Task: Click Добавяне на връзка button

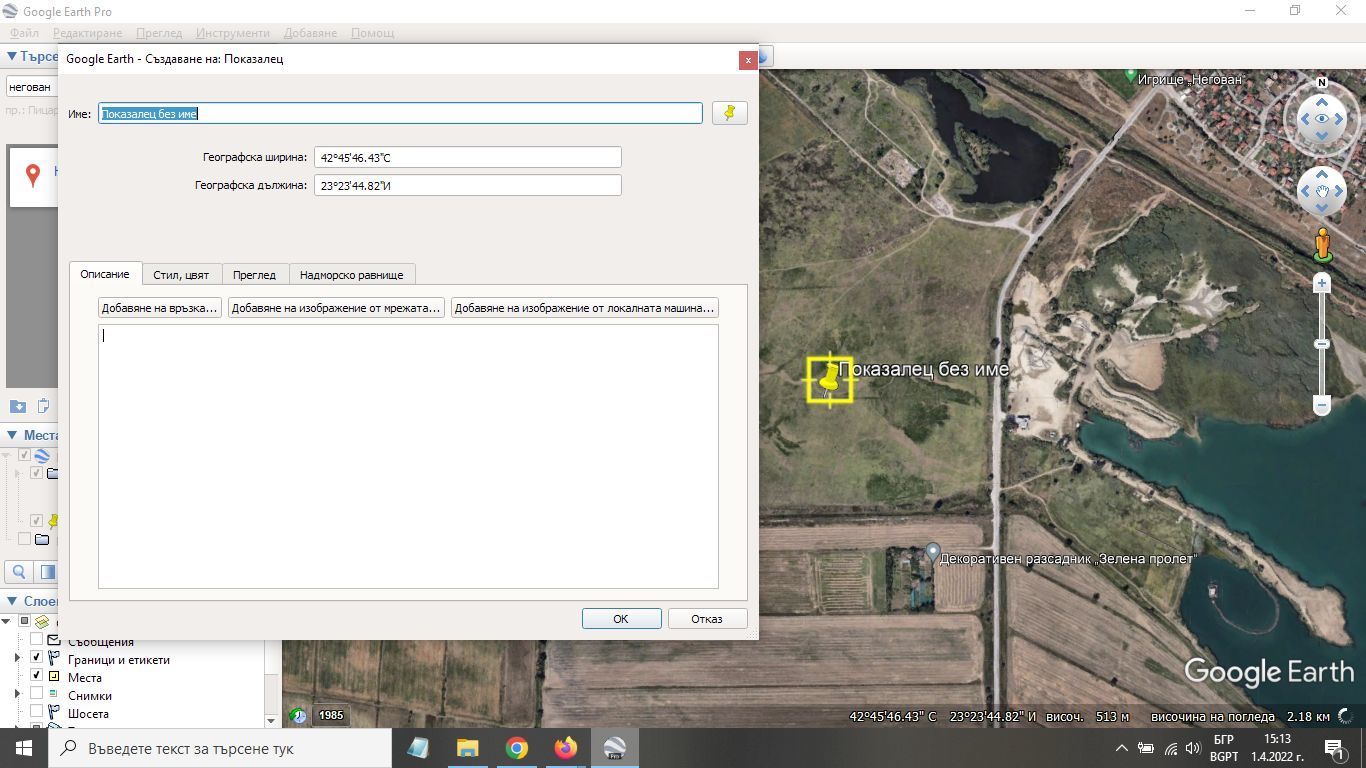Action: coord(160,308)
